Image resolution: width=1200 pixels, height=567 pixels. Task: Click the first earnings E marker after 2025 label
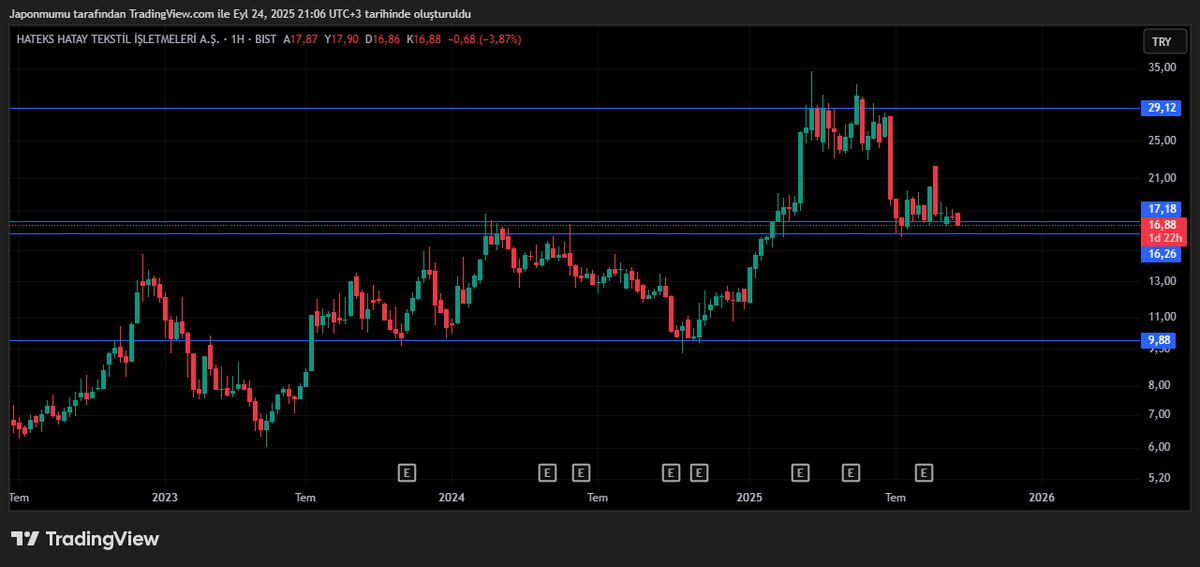[800, 472]
